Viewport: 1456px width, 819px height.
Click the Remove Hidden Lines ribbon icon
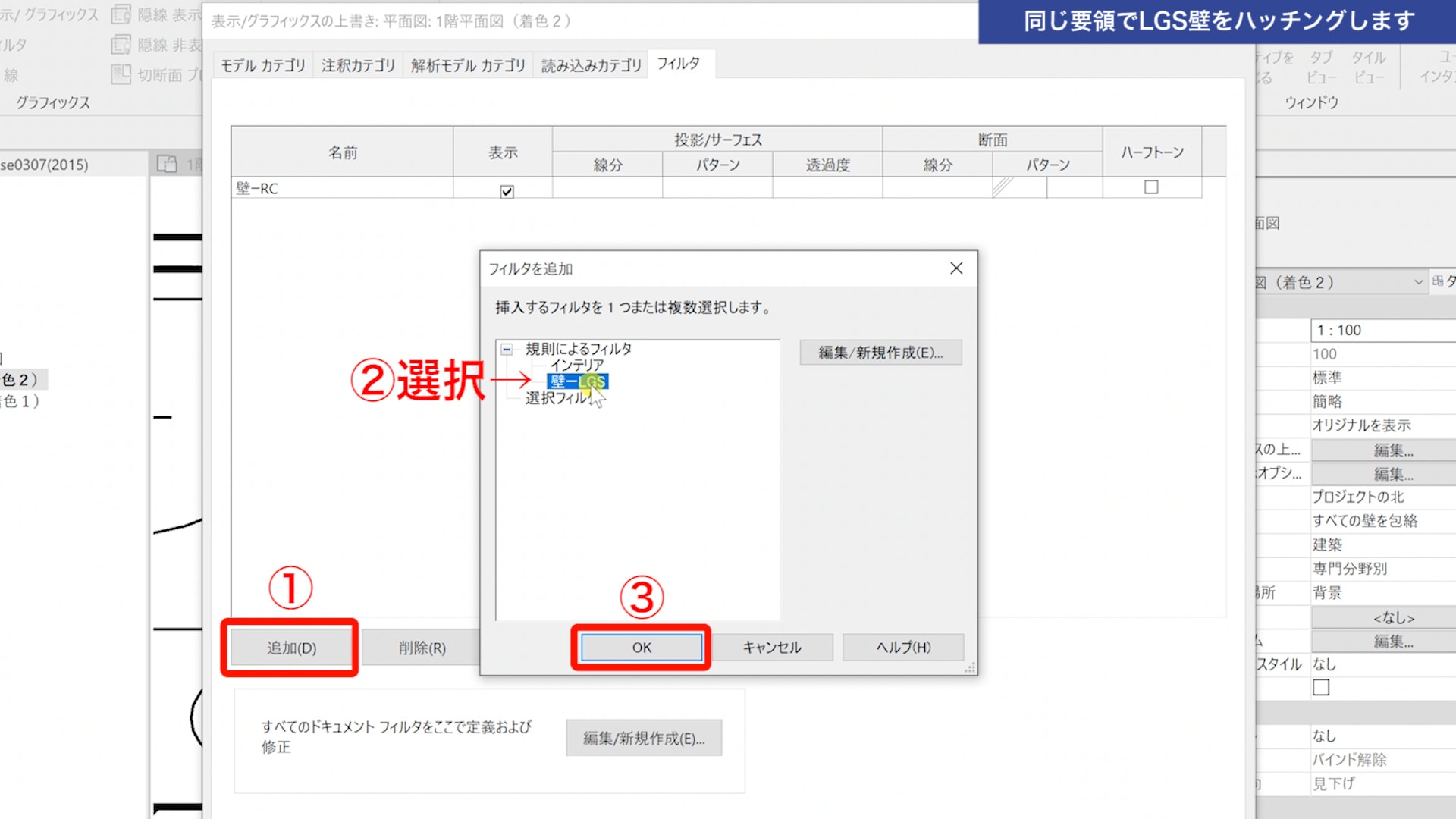(121, 45)
